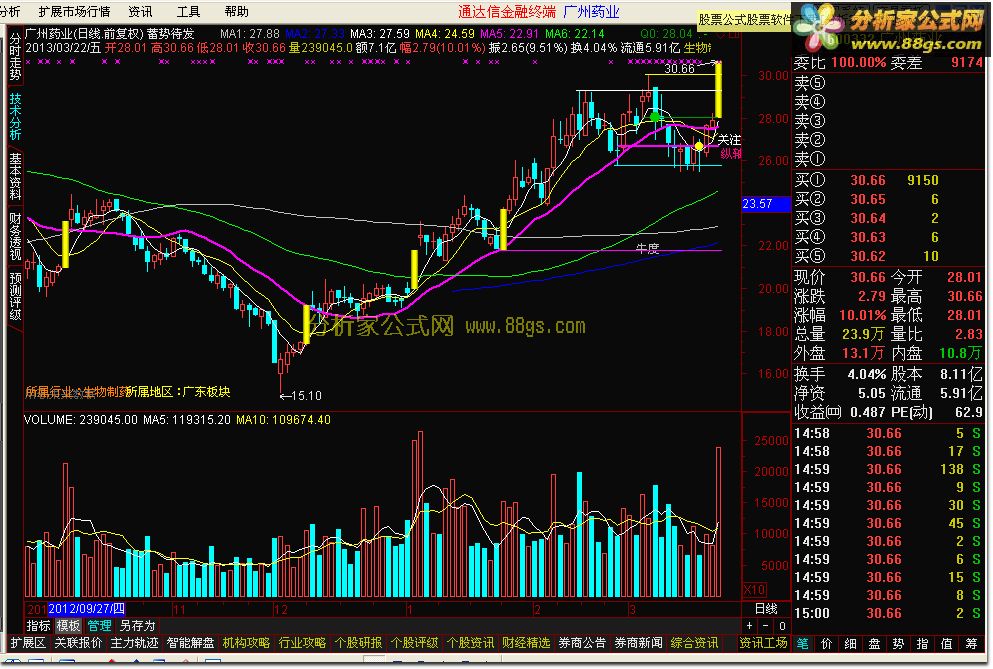This screenshot has width=993, height=669.
Task: Click the 另存为 button
Action: pyautogui.click(x=137, y=625)
